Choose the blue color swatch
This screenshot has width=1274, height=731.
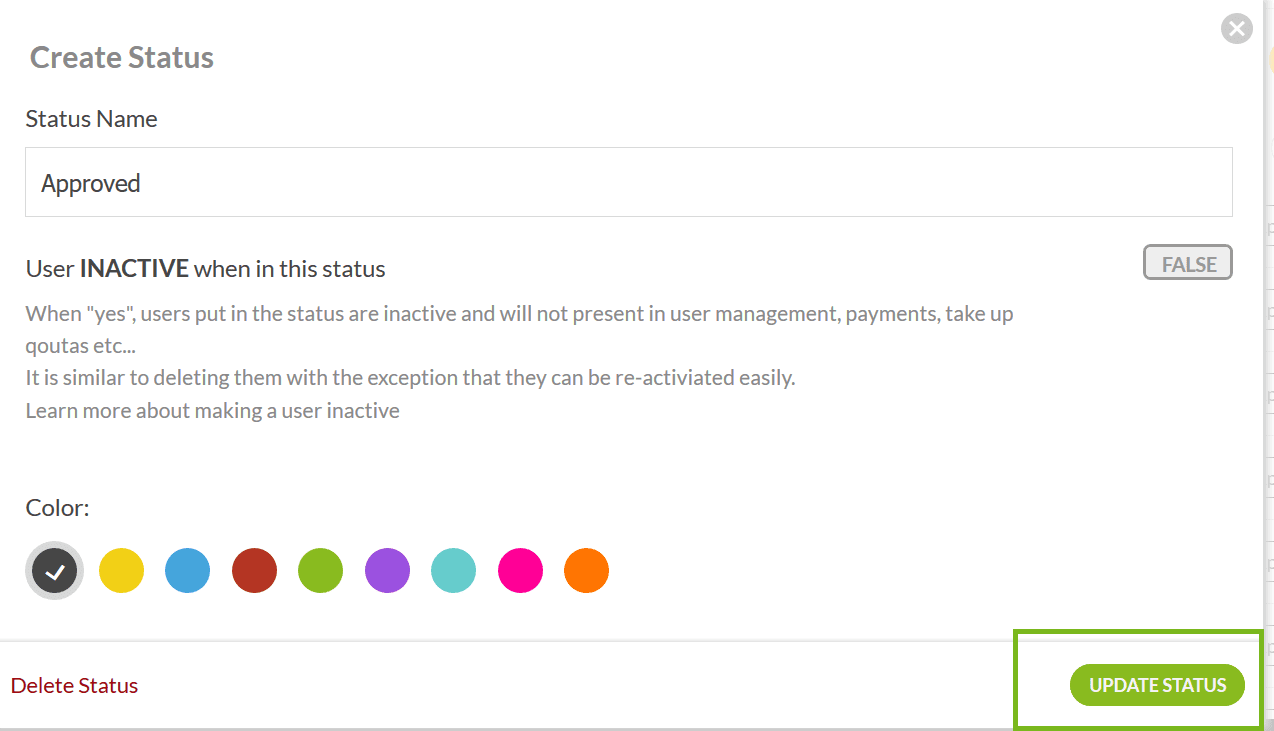(x=187, y=571)
